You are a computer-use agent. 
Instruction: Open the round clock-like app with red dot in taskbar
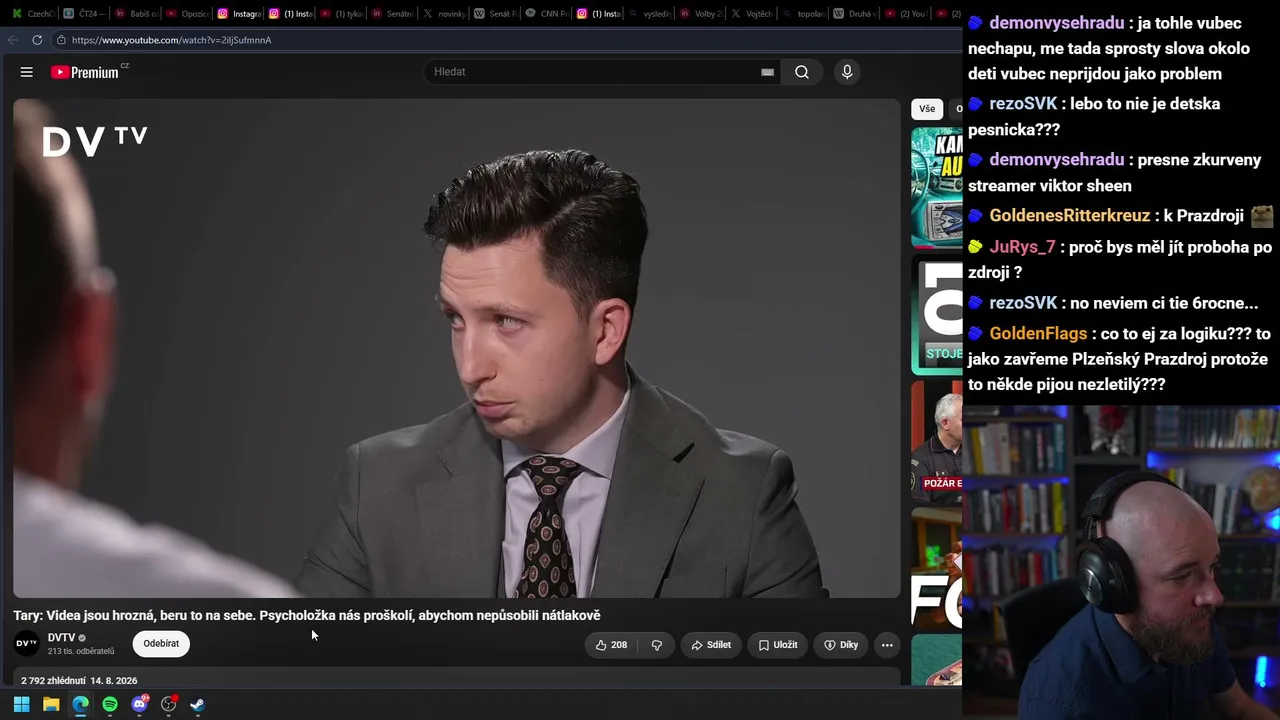pyautogui.click(x=169, y=704)
